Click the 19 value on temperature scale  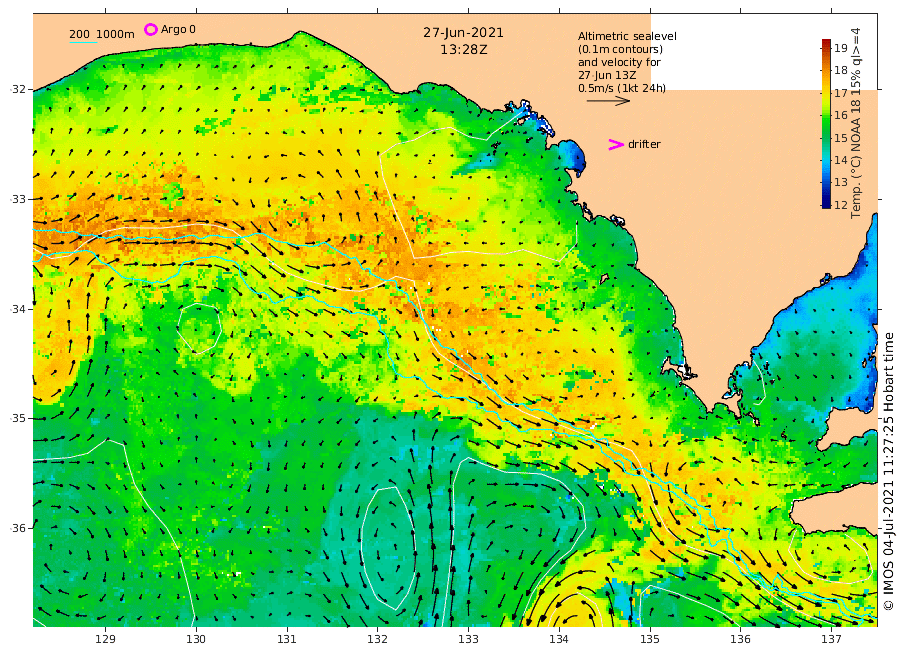(841, 48)
